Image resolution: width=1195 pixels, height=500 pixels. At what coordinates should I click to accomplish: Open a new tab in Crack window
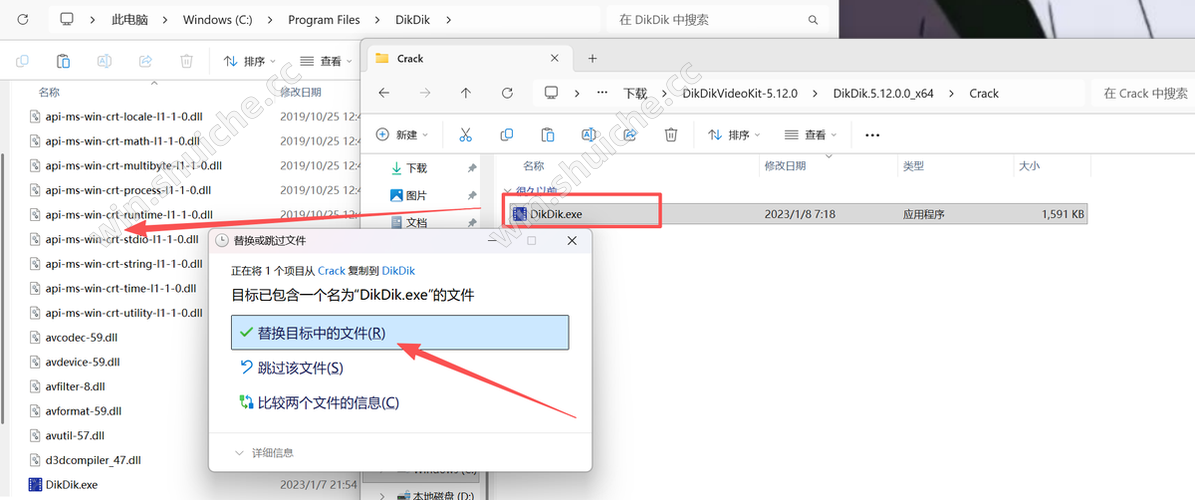pos(592,58)
